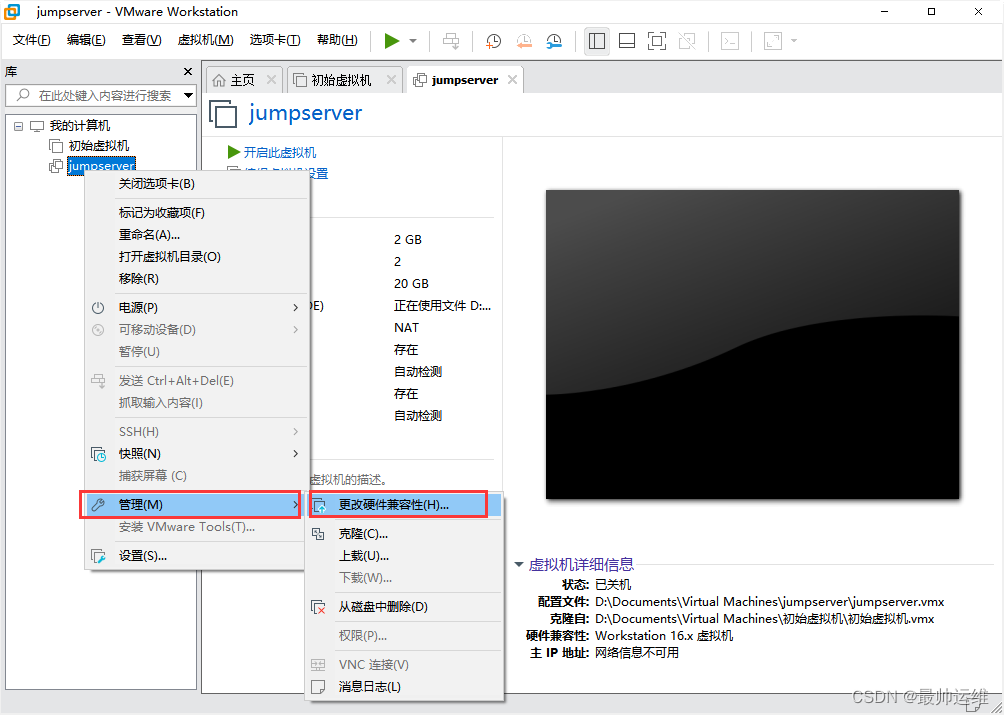Select 初始虚拟机 in the library tree
1004x715 pixels.
[99, 146]
